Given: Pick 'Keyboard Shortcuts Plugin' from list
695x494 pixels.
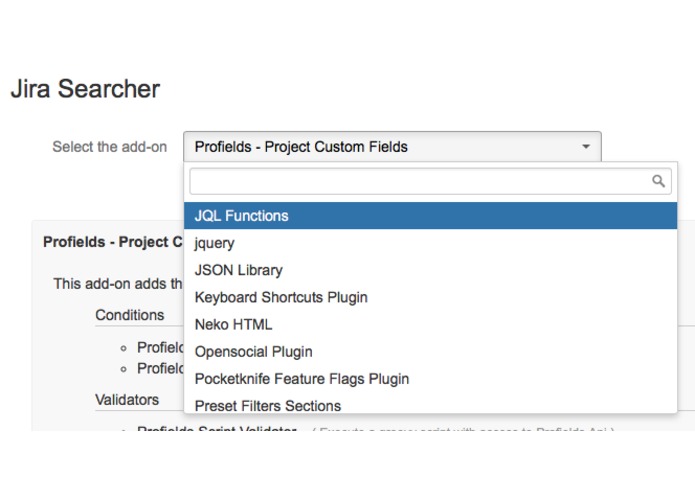Looking at the screenshot, I should pos(430,297).
